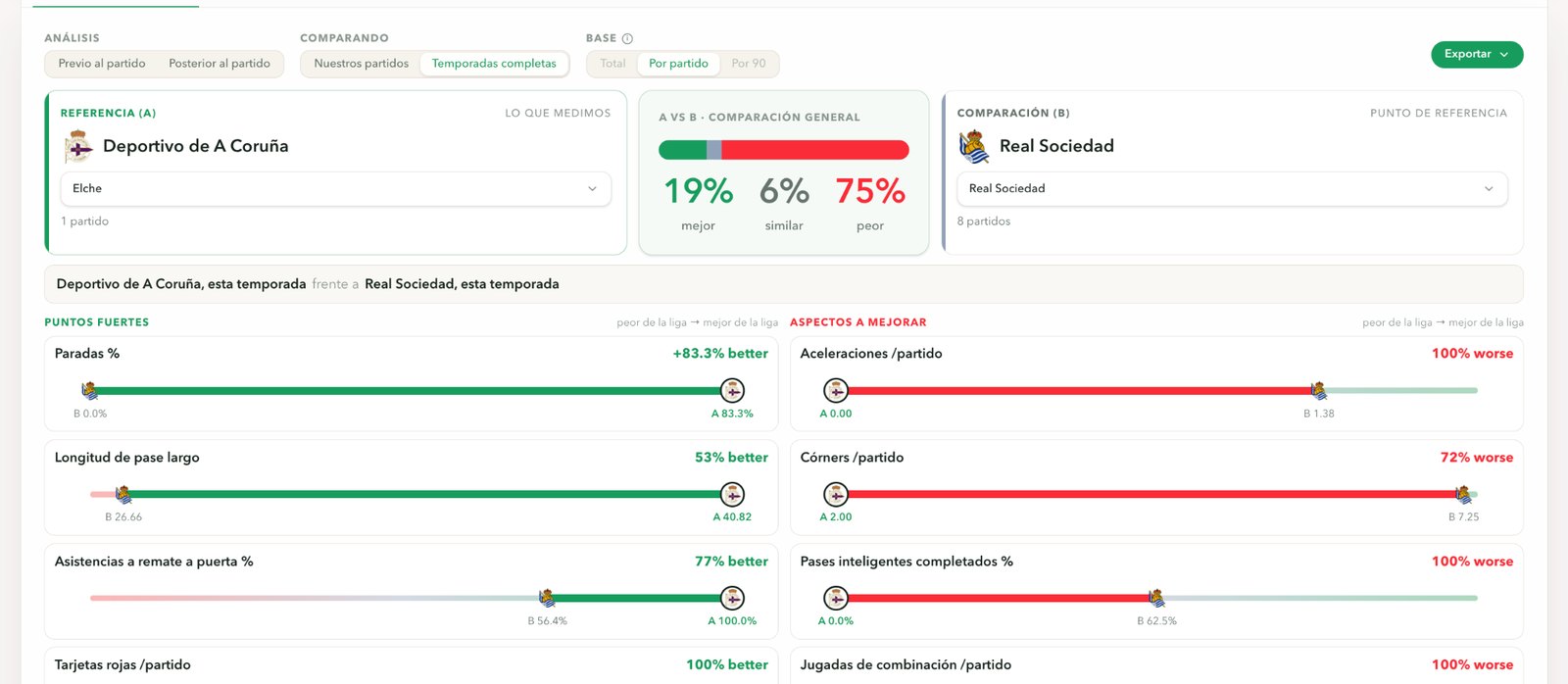Image resolution: width=1568 pixels, height=684 pixels.
Task: Click the B 26.66 value label
Action: pyautogui.click(x=123, y=517)
